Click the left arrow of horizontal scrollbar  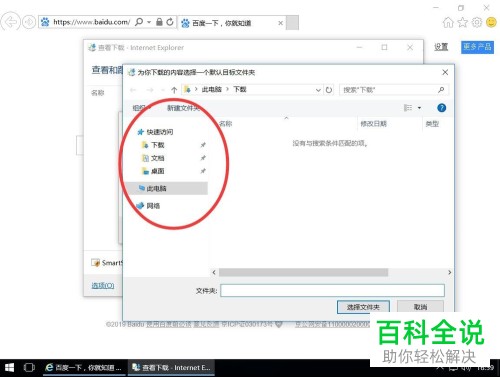[x=214, y=272]
